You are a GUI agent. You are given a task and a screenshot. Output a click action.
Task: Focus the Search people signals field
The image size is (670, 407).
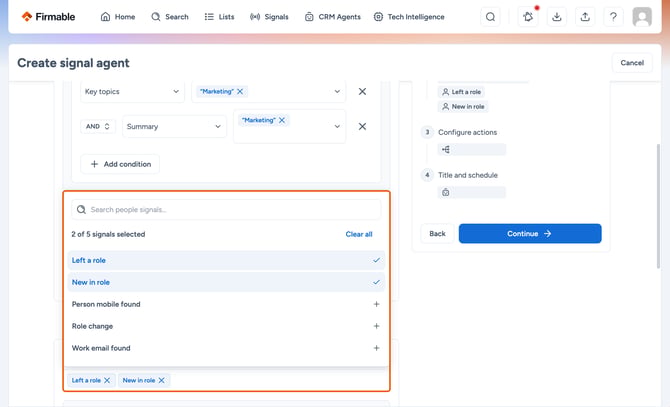click(226, 209)
